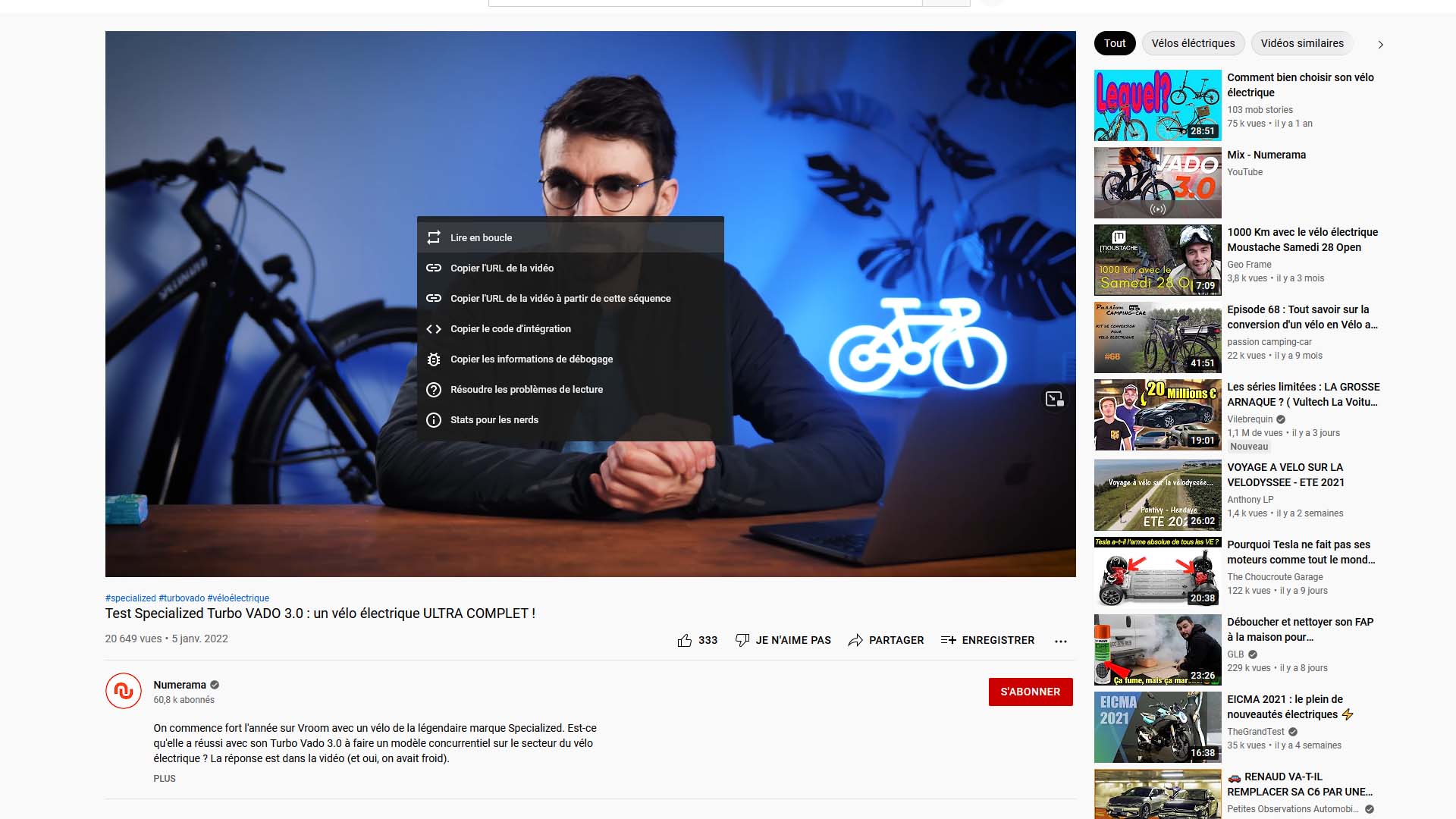Open thumbnail of '1000 Km avec le vélo électrique'
This screenshot has height=819, width=1456.
pyautogui.click(x=1157, y=260)
